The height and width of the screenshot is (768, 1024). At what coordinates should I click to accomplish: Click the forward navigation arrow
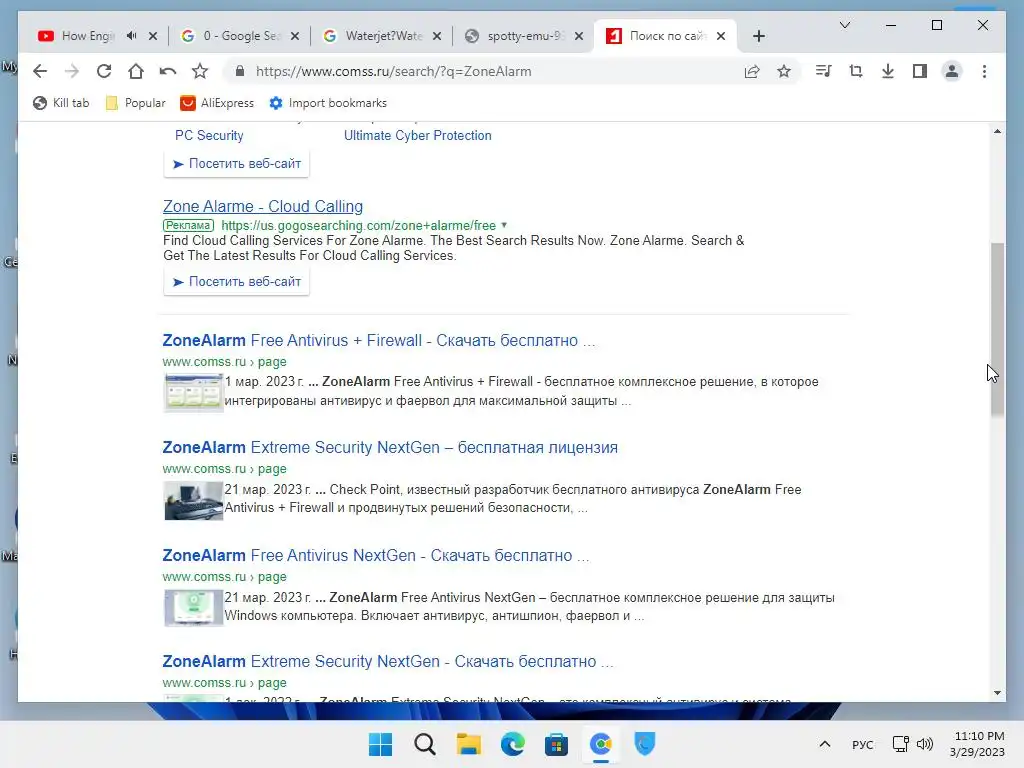click(x=72, y=71)
